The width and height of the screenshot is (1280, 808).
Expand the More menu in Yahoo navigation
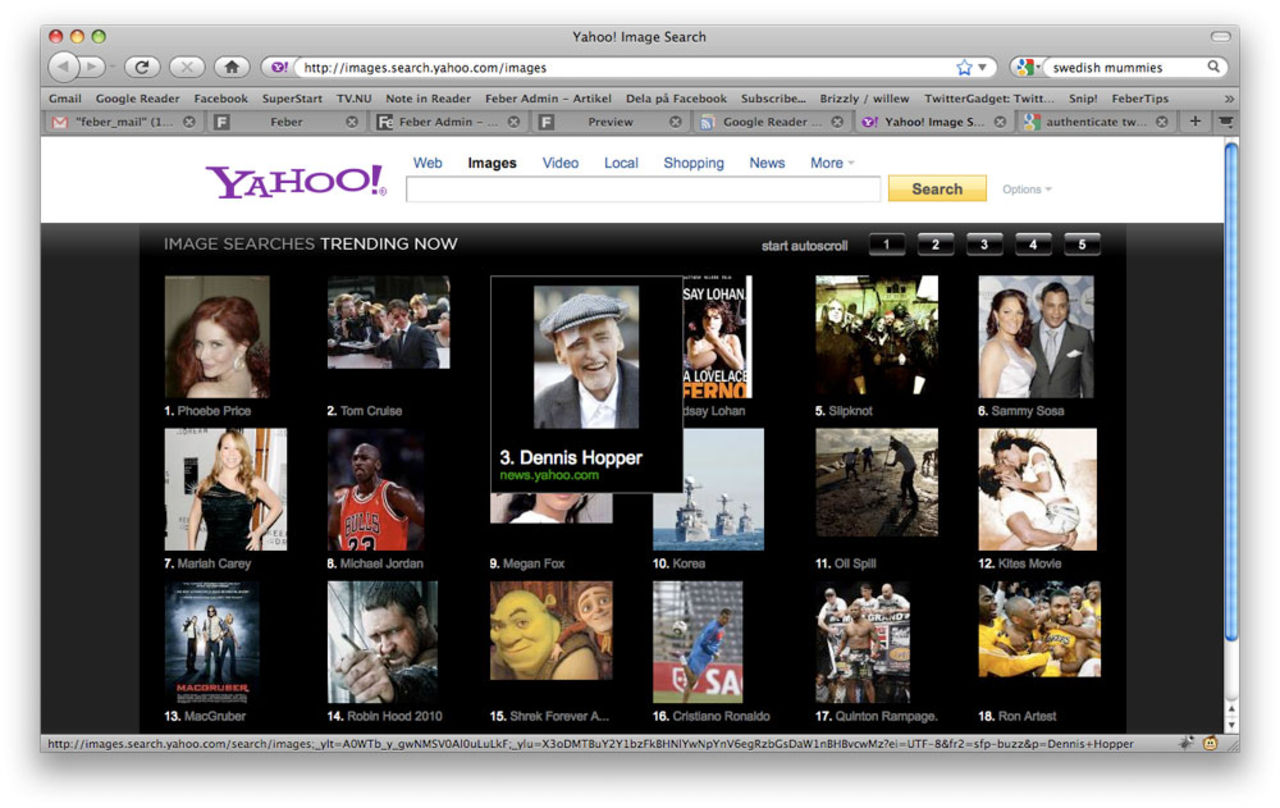pos(829,162)
